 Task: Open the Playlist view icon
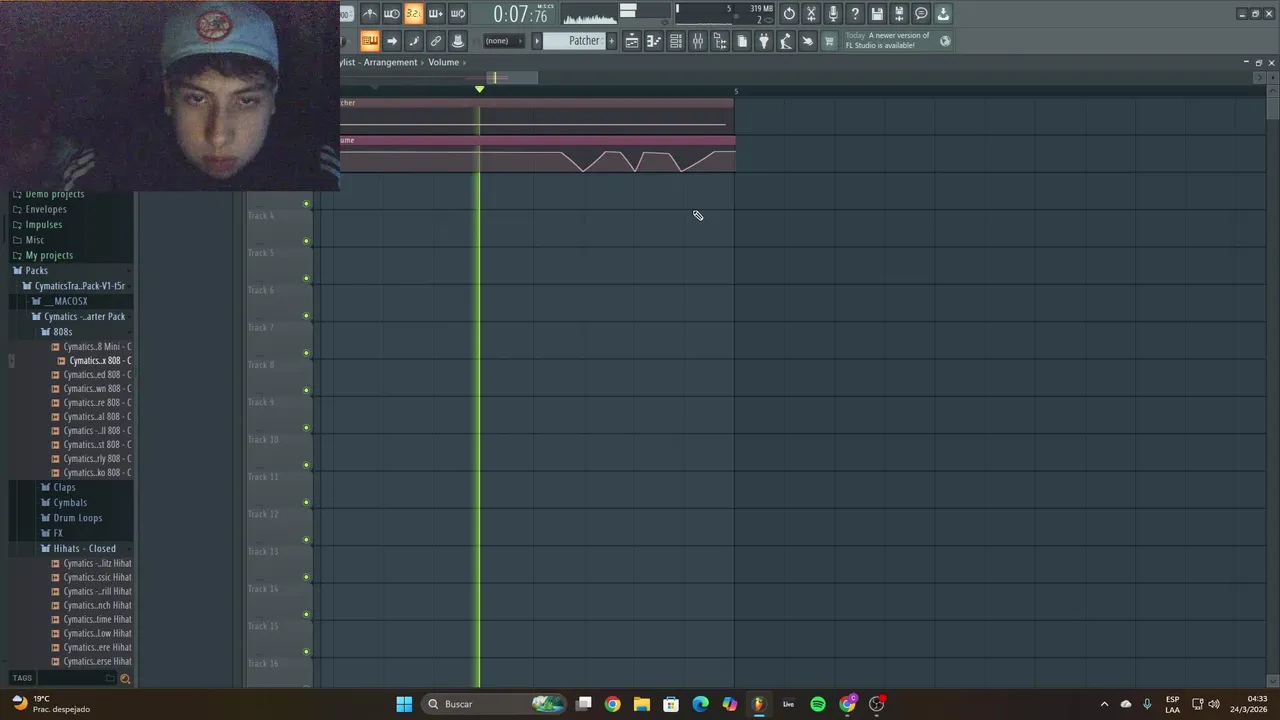(632, 41)
